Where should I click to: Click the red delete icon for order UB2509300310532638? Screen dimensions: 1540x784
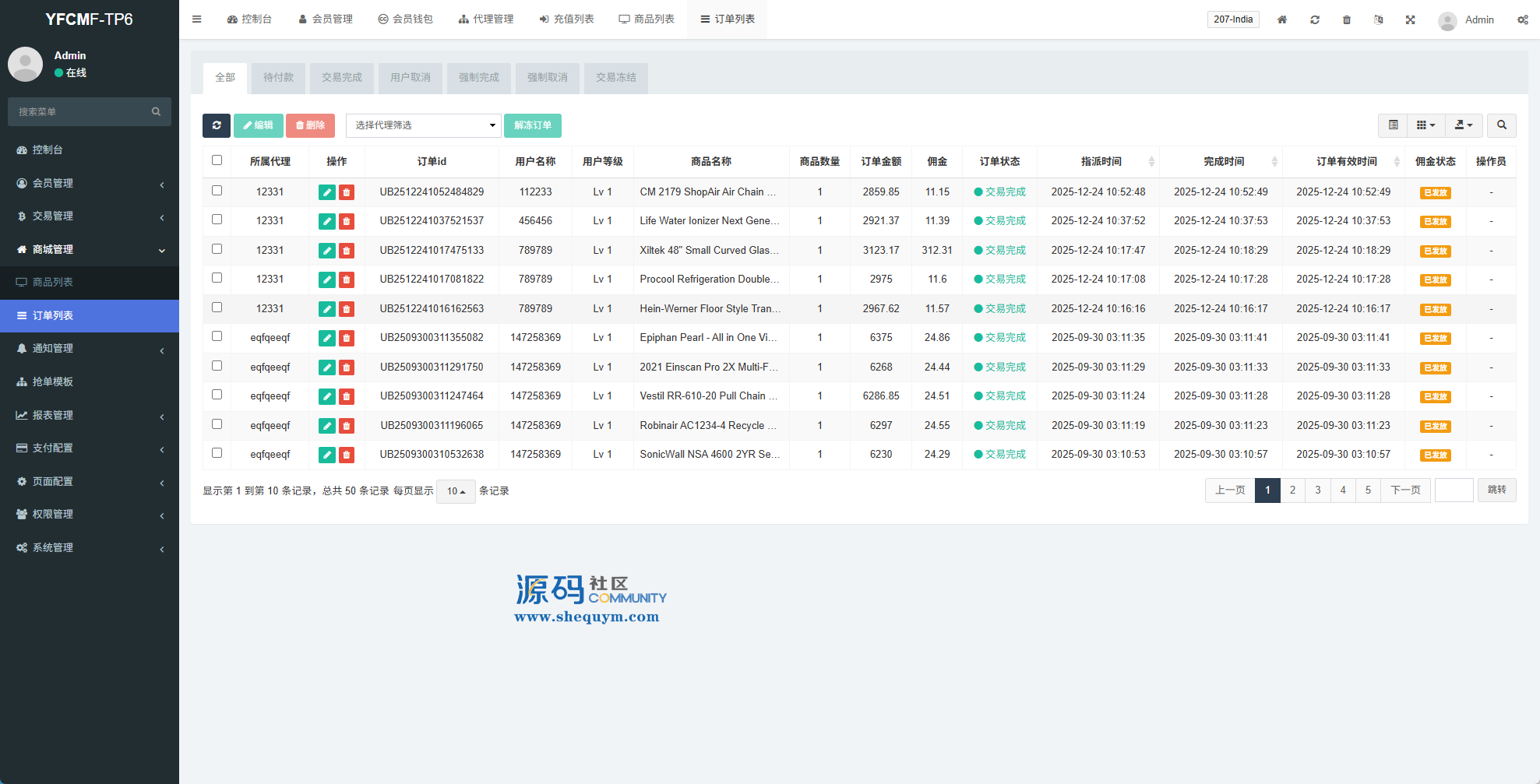(347, 455)
